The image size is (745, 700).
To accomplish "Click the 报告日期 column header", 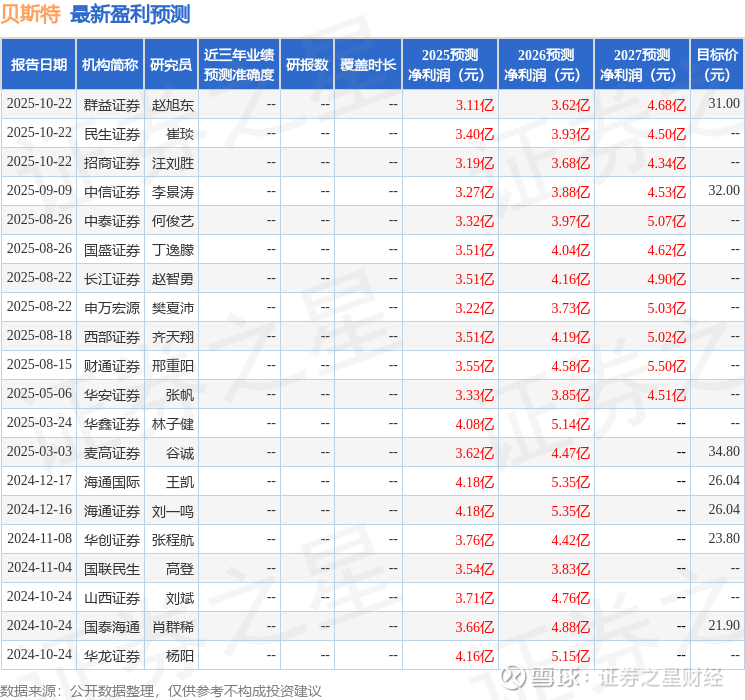I will 38,64.
